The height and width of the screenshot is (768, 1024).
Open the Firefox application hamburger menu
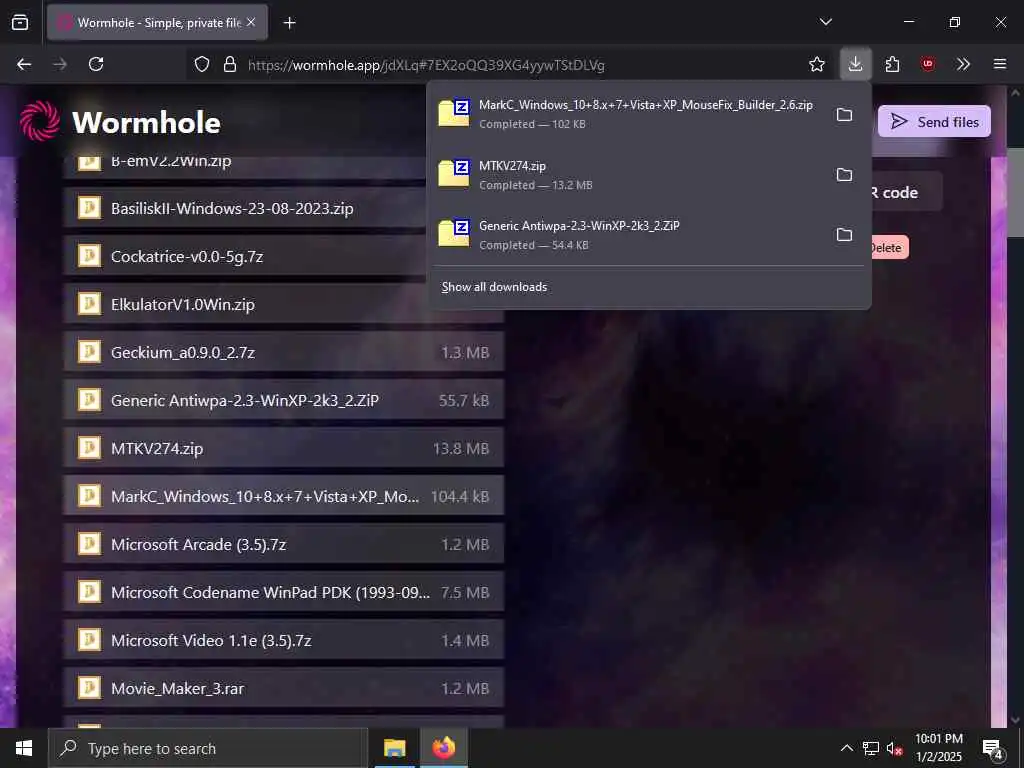click(x=999, y=64)
